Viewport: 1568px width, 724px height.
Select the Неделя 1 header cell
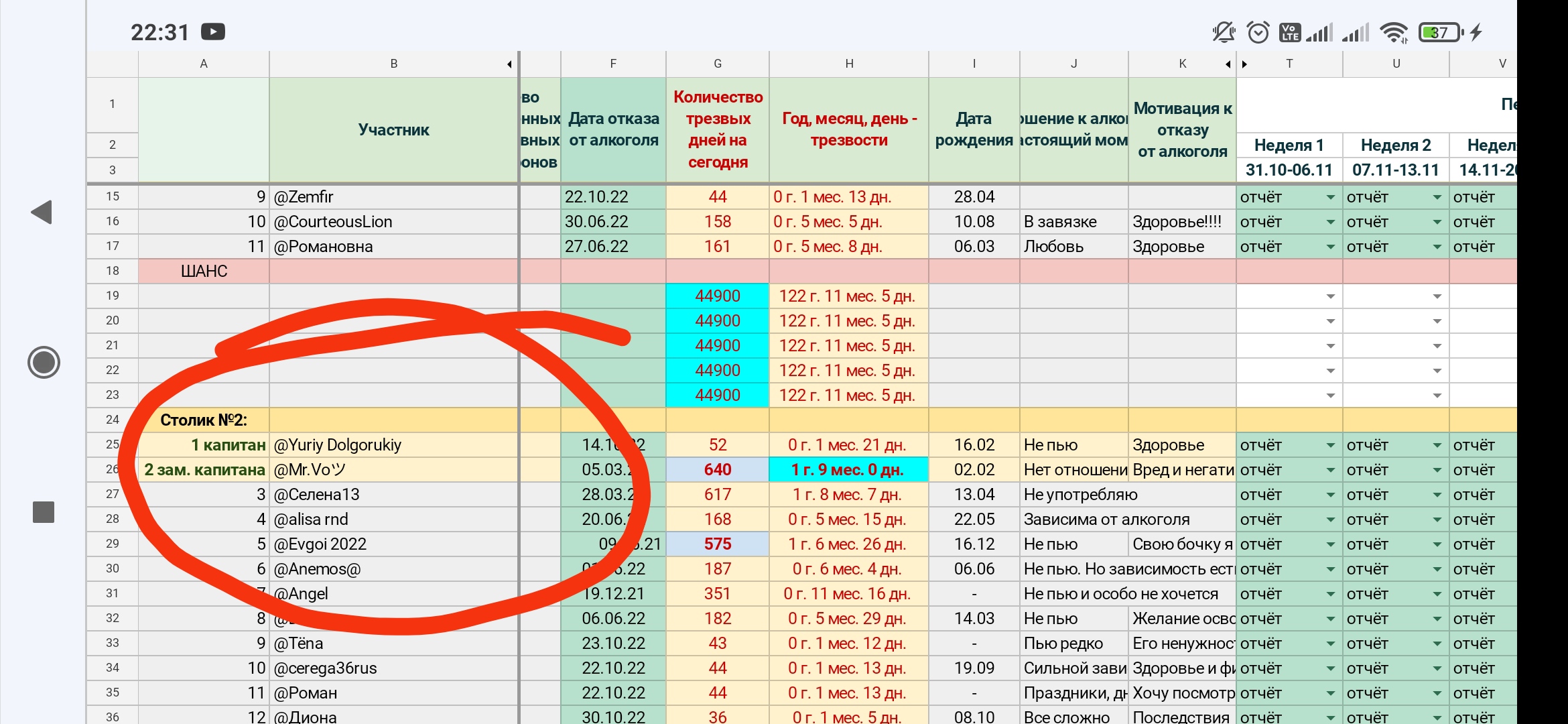(1289, 145)
